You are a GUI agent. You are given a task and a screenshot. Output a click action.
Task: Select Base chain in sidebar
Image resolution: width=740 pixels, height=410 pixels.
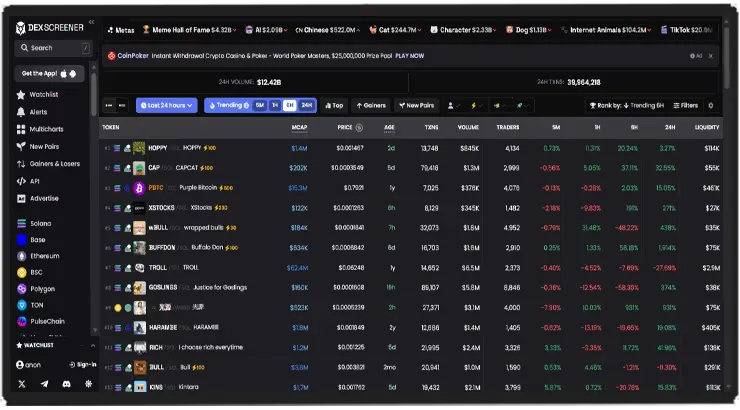click(31, 240)
